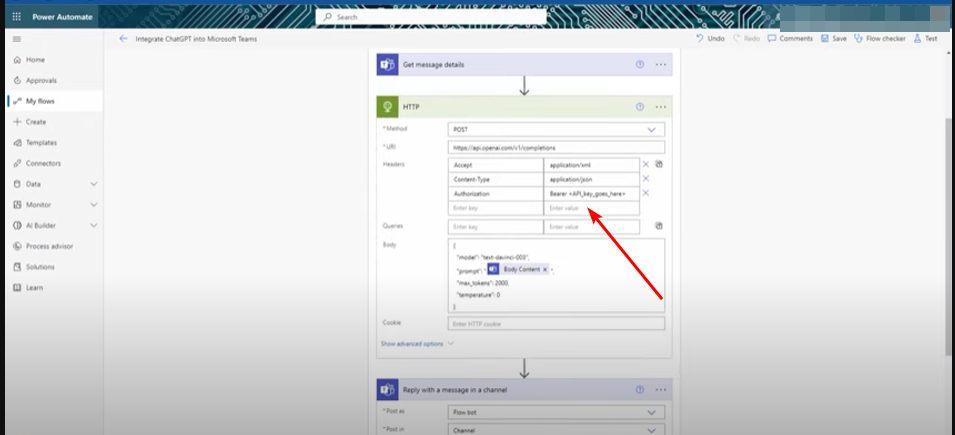This screenshot has height=435, width=955.
Task: Click the empty Headers Enter key field
Action: (x=495, y=208)
